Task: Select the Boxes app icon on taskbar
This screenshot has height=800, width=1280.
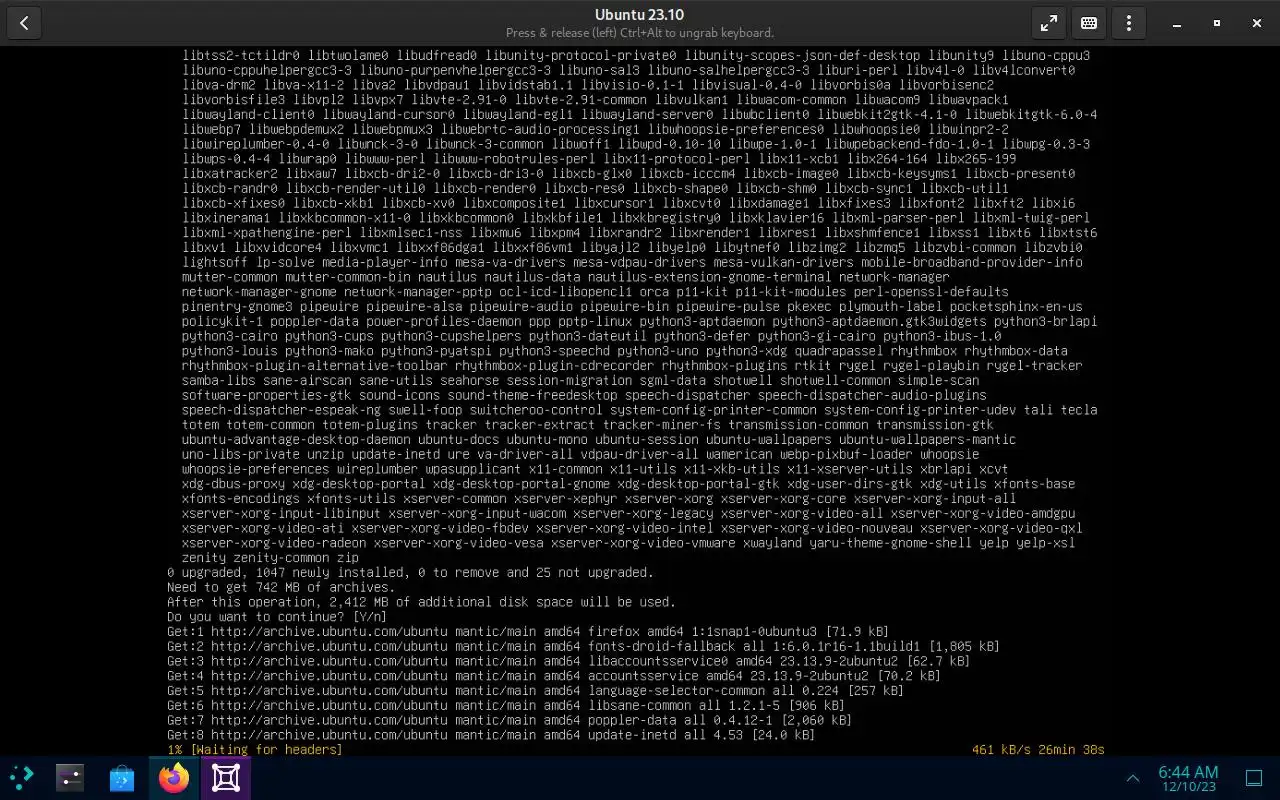Action: coord(226,778)
